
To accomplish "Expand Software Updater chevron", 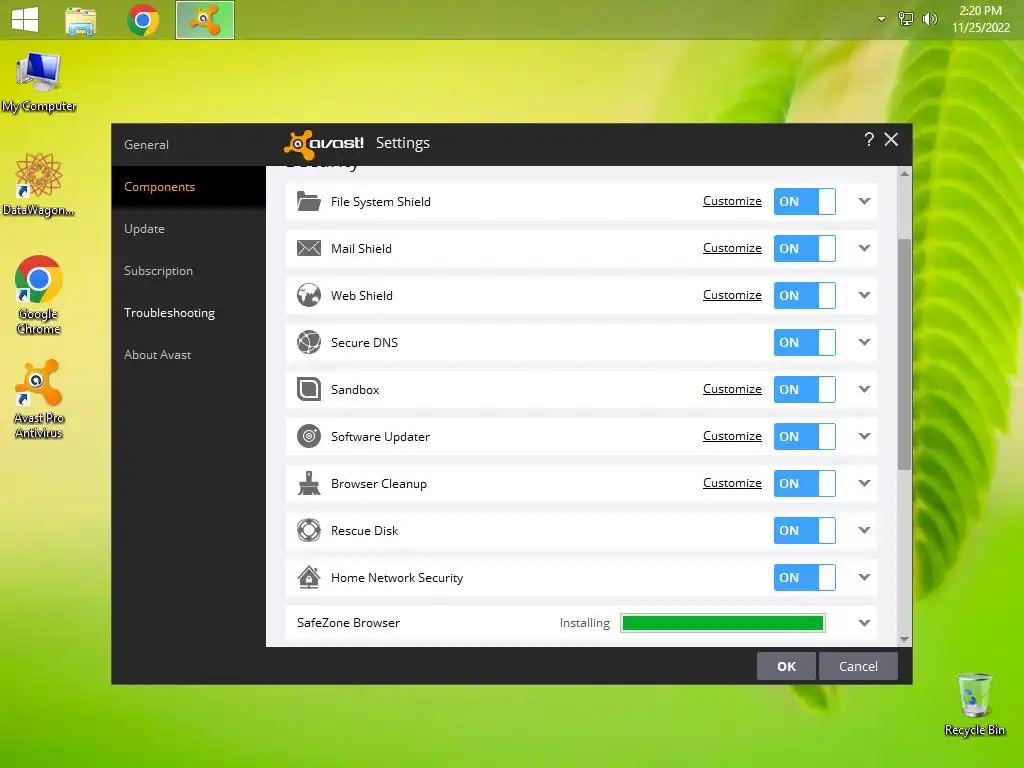I will (864, 436).
